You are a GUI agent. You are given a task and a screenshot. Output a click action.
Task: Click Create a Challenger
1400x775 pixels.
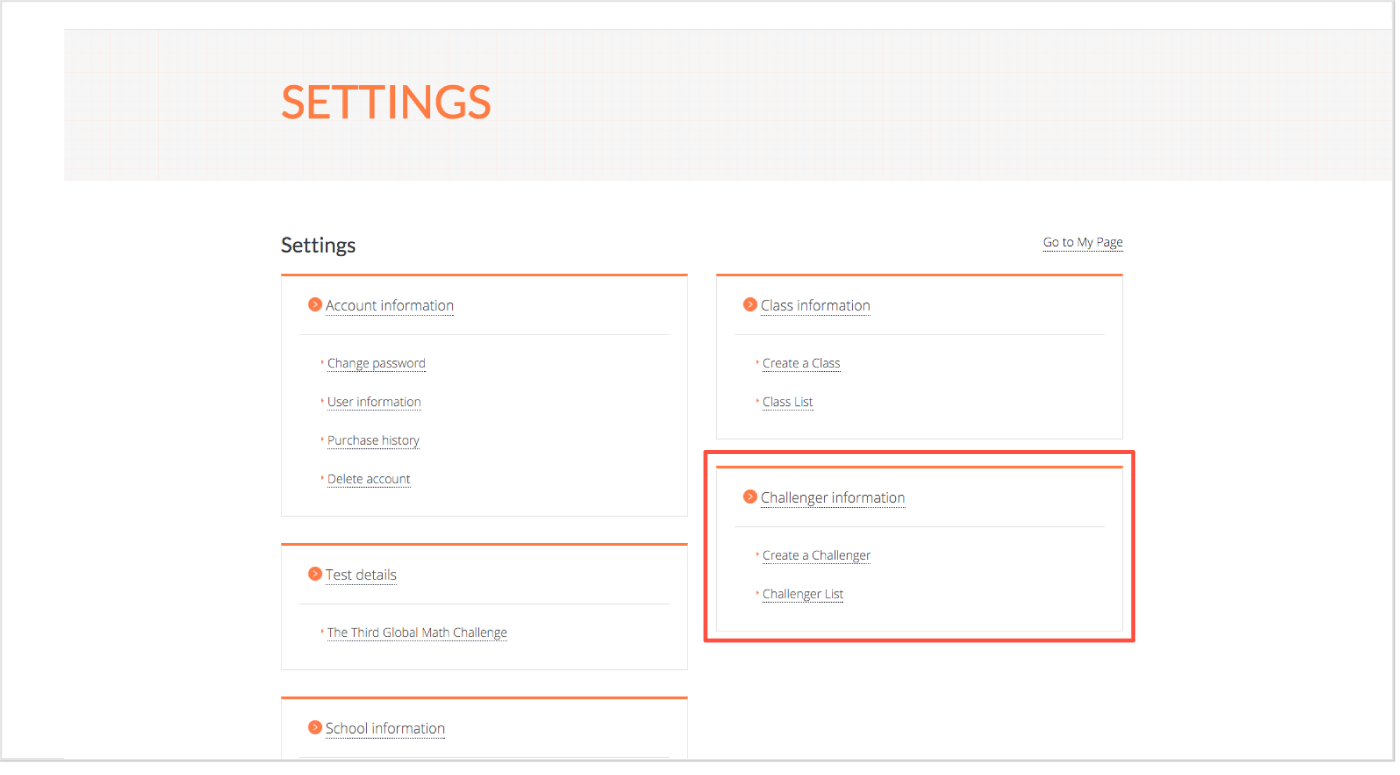pos(816,556)
